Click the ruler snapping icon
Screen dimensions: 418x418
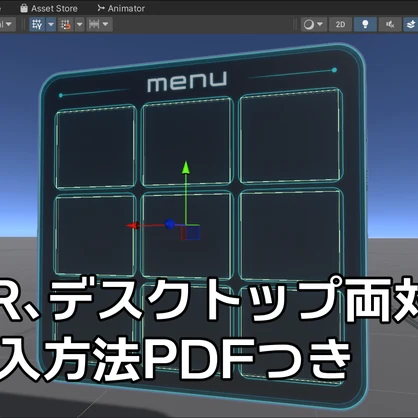pos(94,24)
